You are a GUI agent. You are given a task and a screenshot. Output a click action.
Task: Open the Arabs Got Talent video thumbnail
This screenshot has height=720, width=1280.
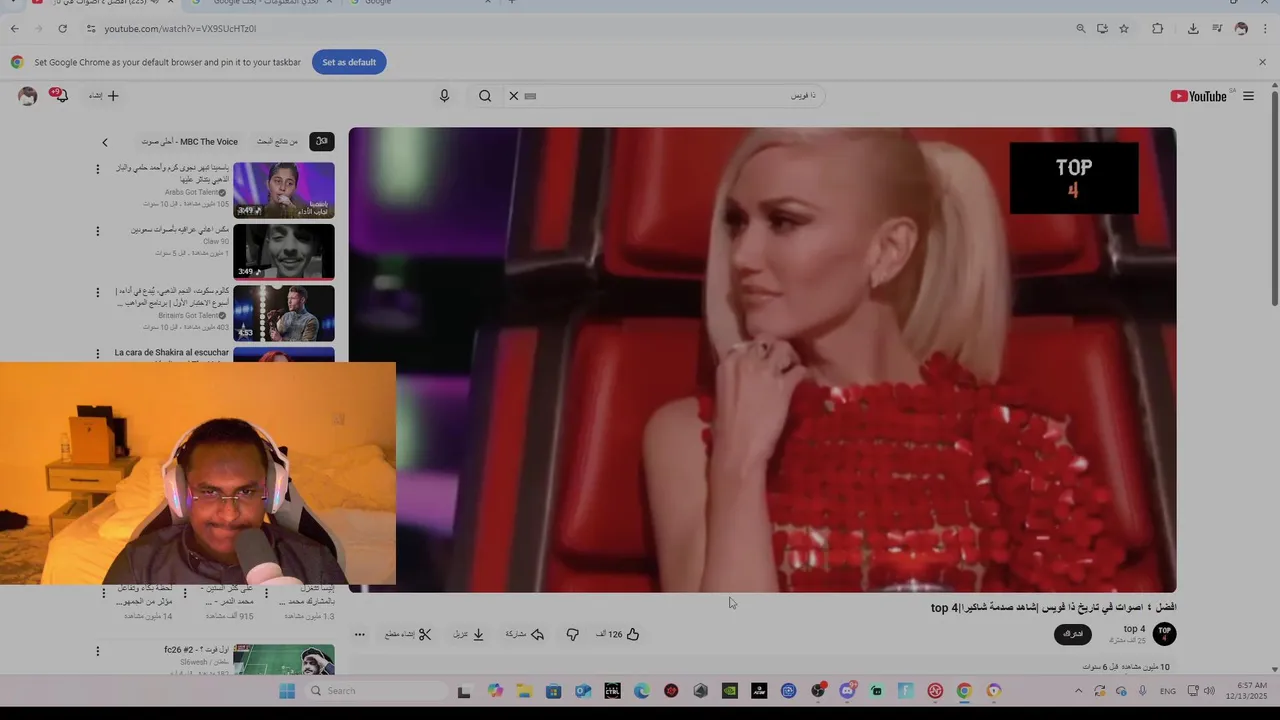point(284,190)
